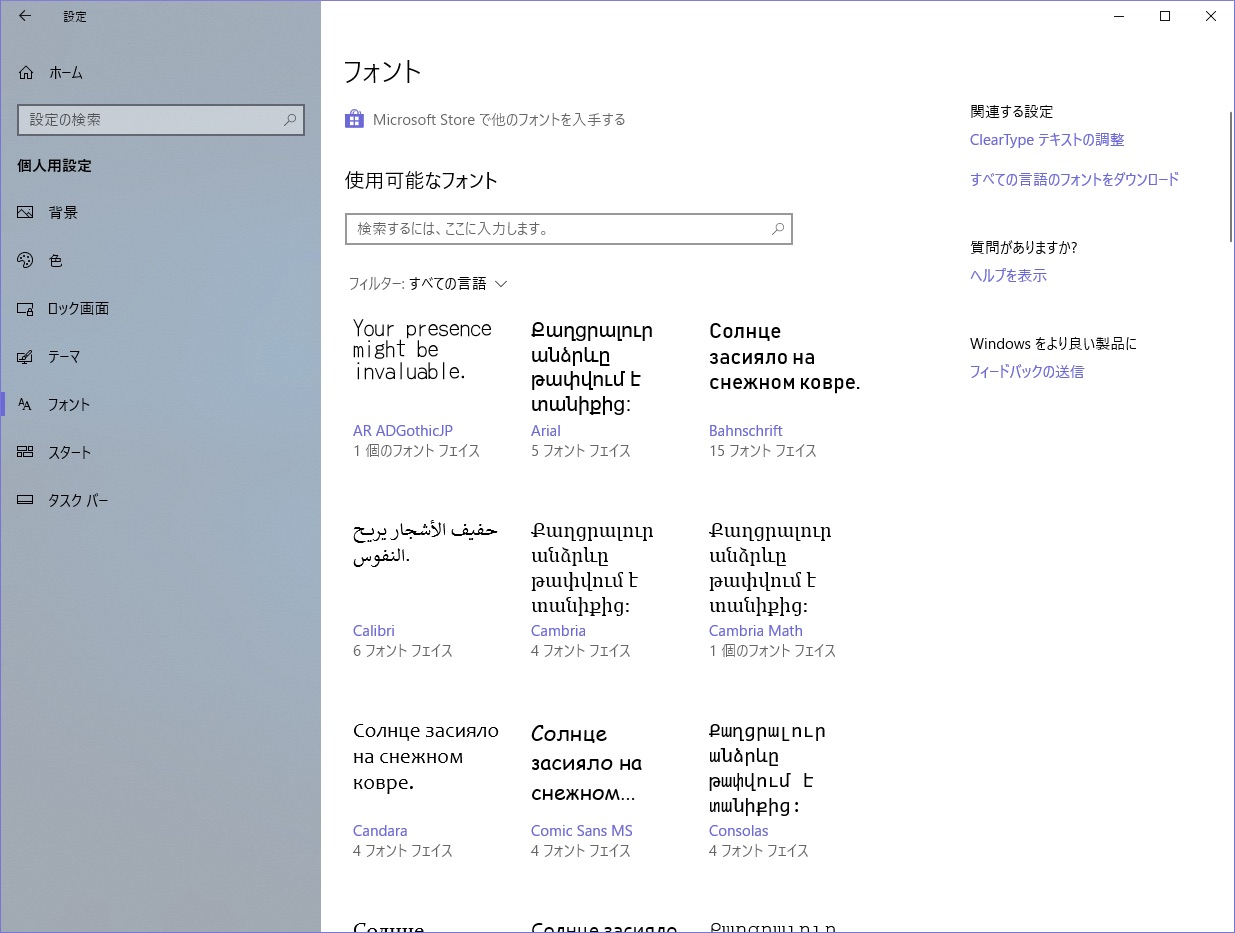Open the フィルター すべての言語 dropdown
1235x933 pixels.
click(x=428, y=284)
